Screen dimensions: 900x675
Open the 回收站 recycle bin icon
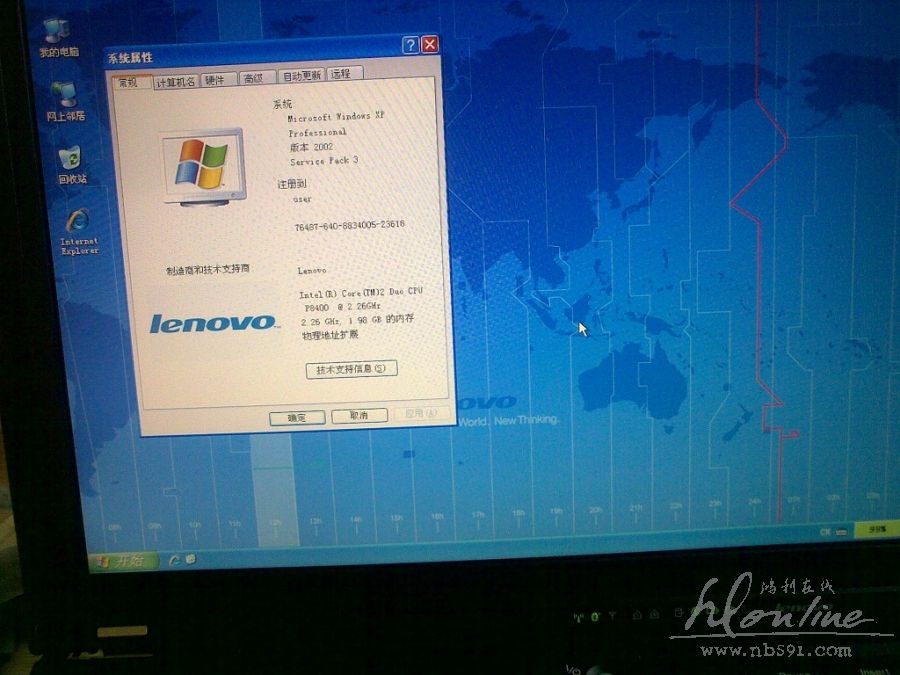(71, 165)
